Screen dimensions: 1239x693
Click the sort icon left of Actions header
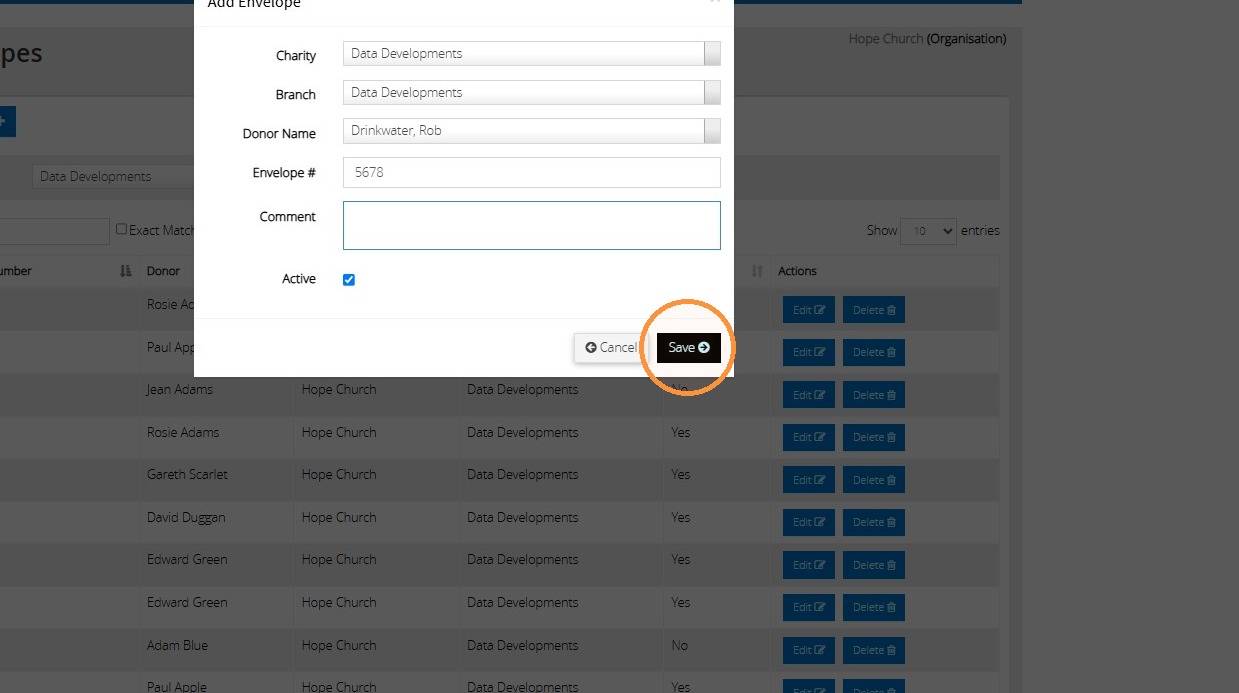pos(757,271)
